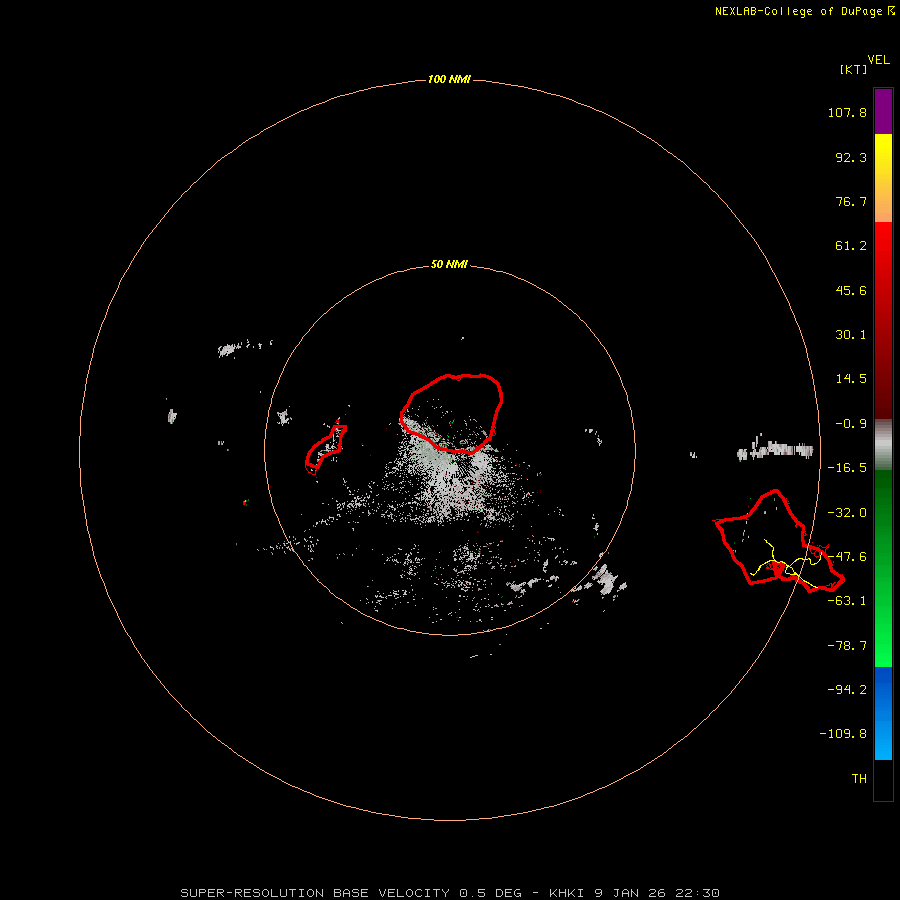Click the 76.7 velocity scale value
The height and width of the screenshot is (900, 900).
[x=851, y=201]
